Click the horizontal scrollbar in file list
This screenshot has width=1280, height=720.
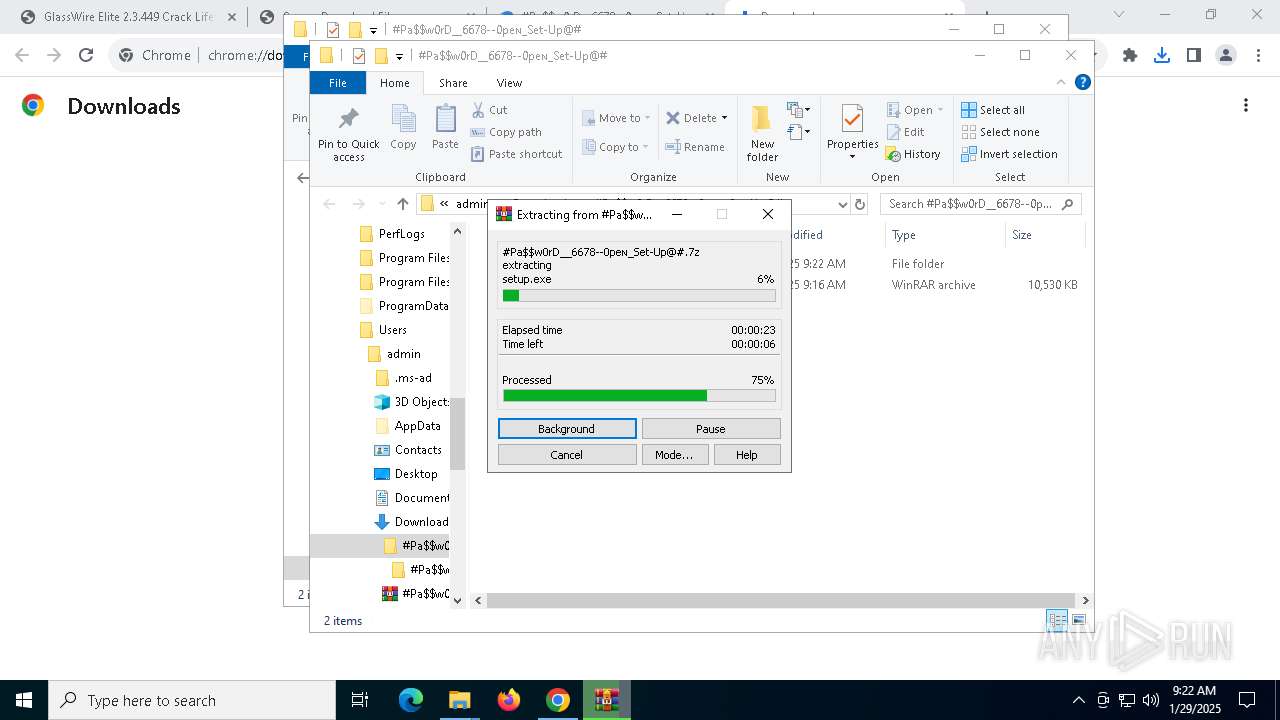pos(781,600)
